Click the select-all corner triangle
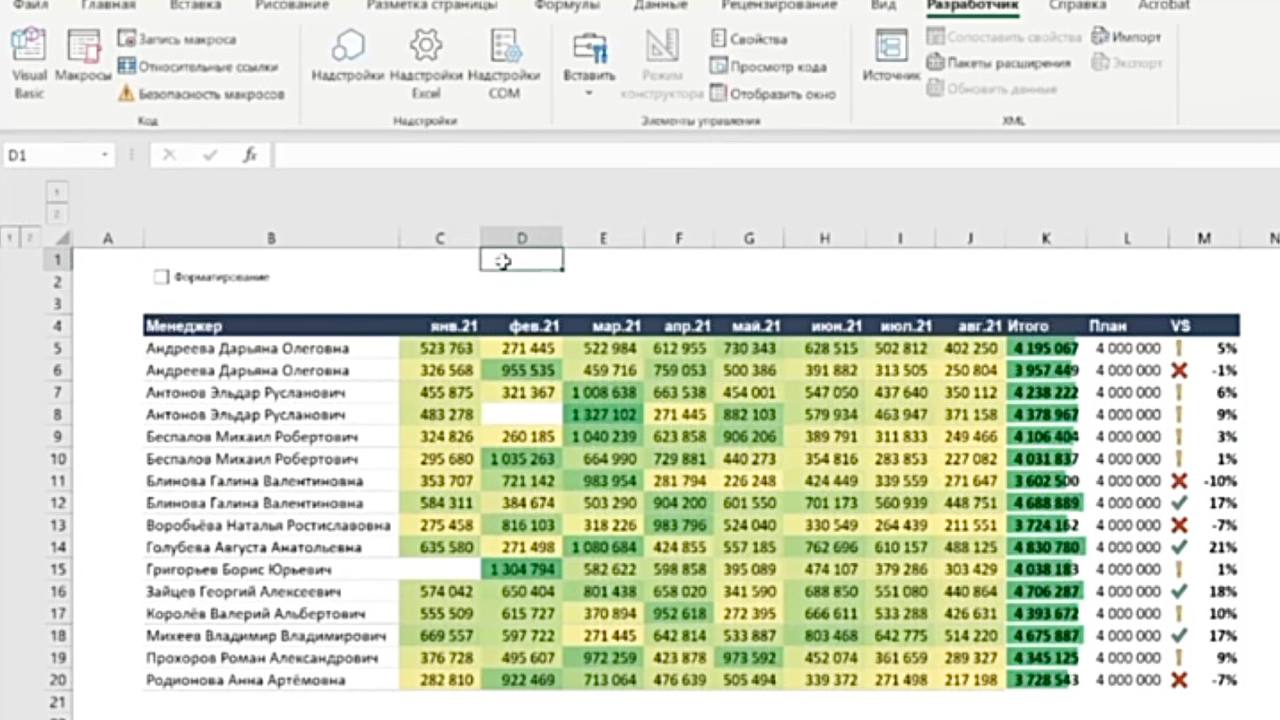 click(62, 238)
